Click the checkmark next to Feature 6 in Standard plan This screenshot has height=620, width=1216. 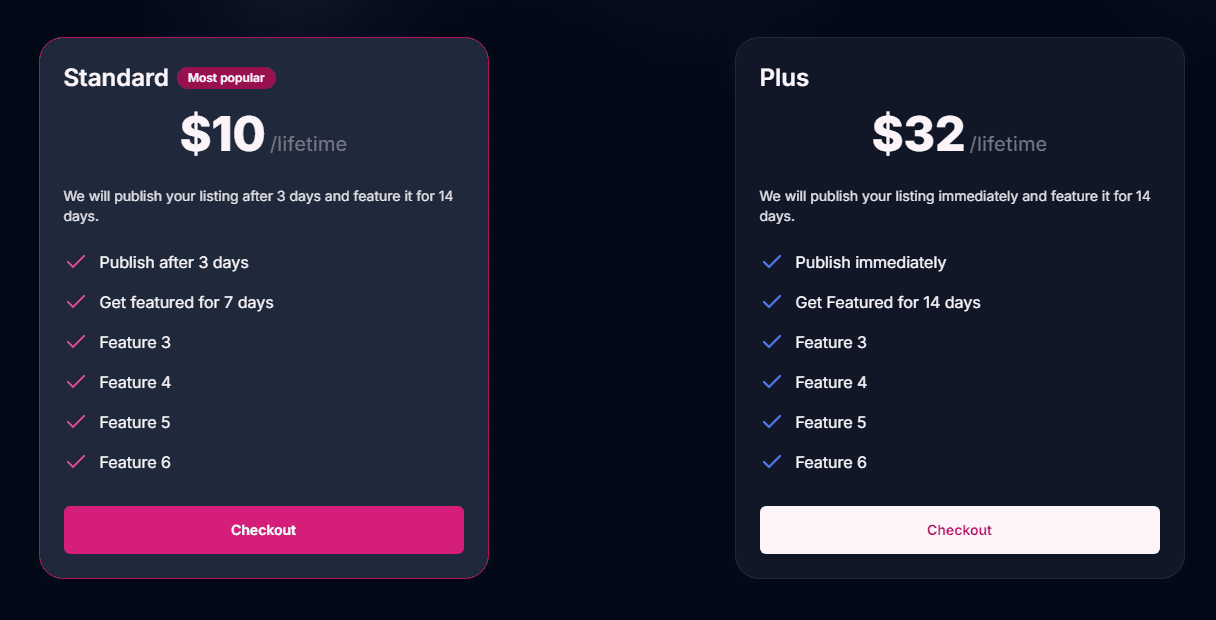pos(76,462)
